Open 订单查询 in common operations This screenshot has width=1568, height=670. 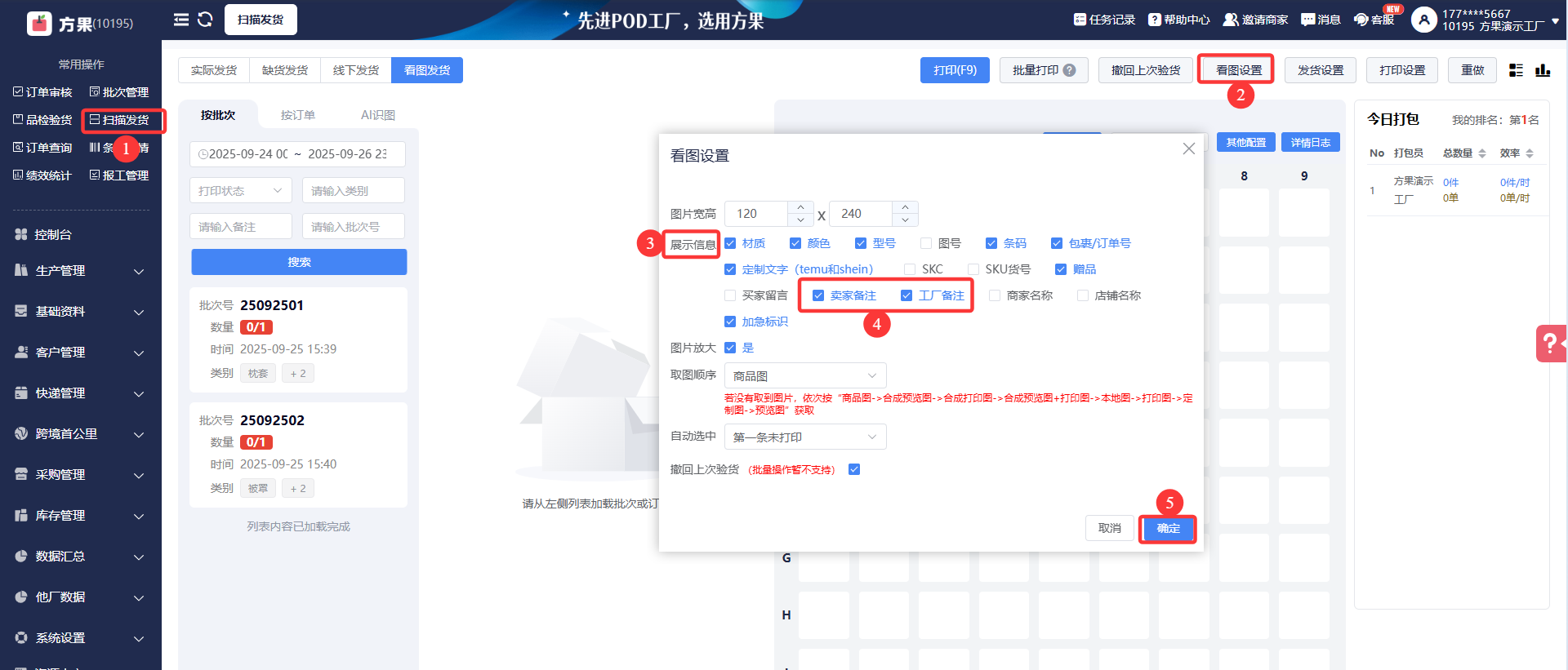42,148
